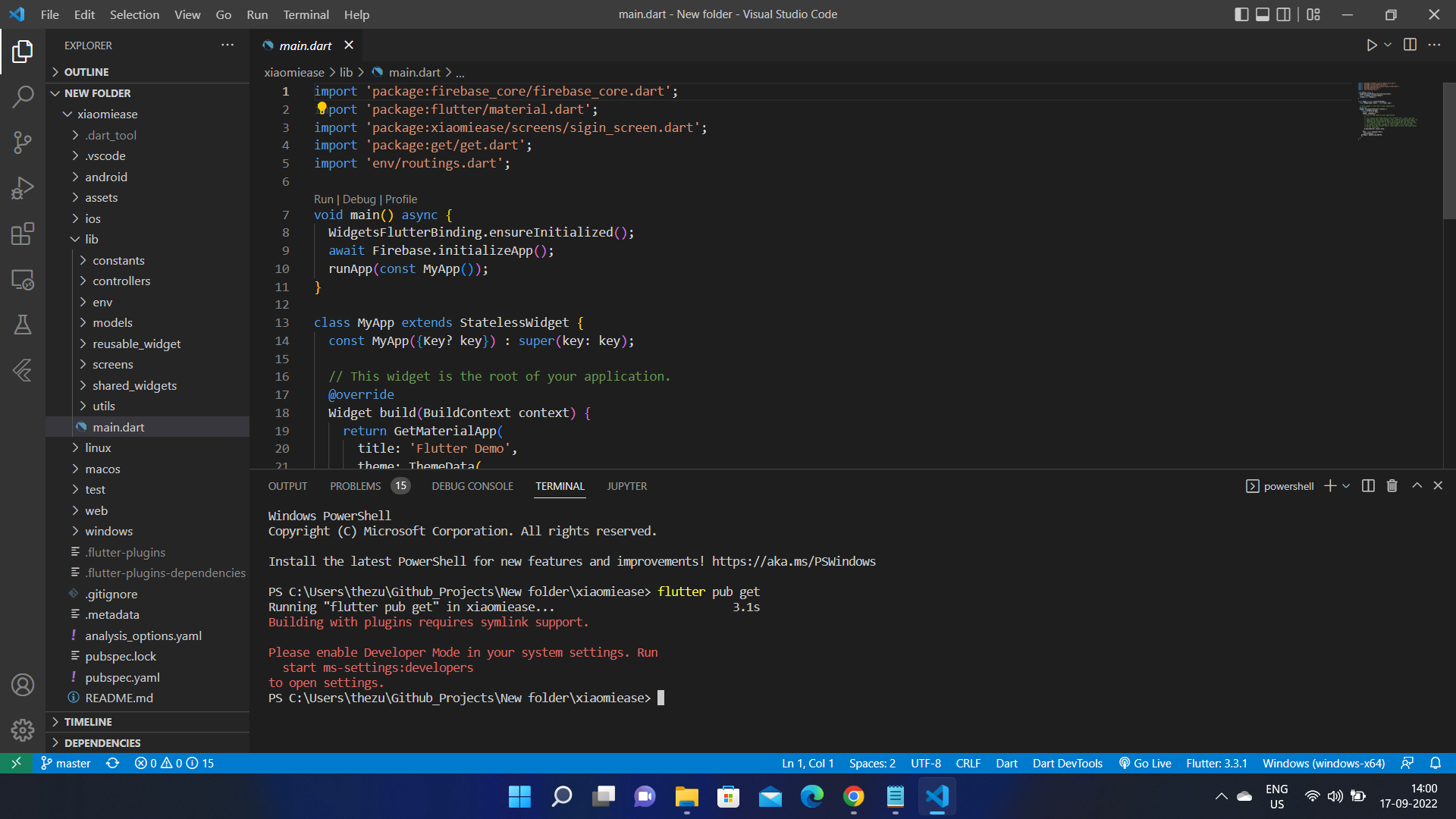Toggle bottom panel visibility

coord(1263,14)
